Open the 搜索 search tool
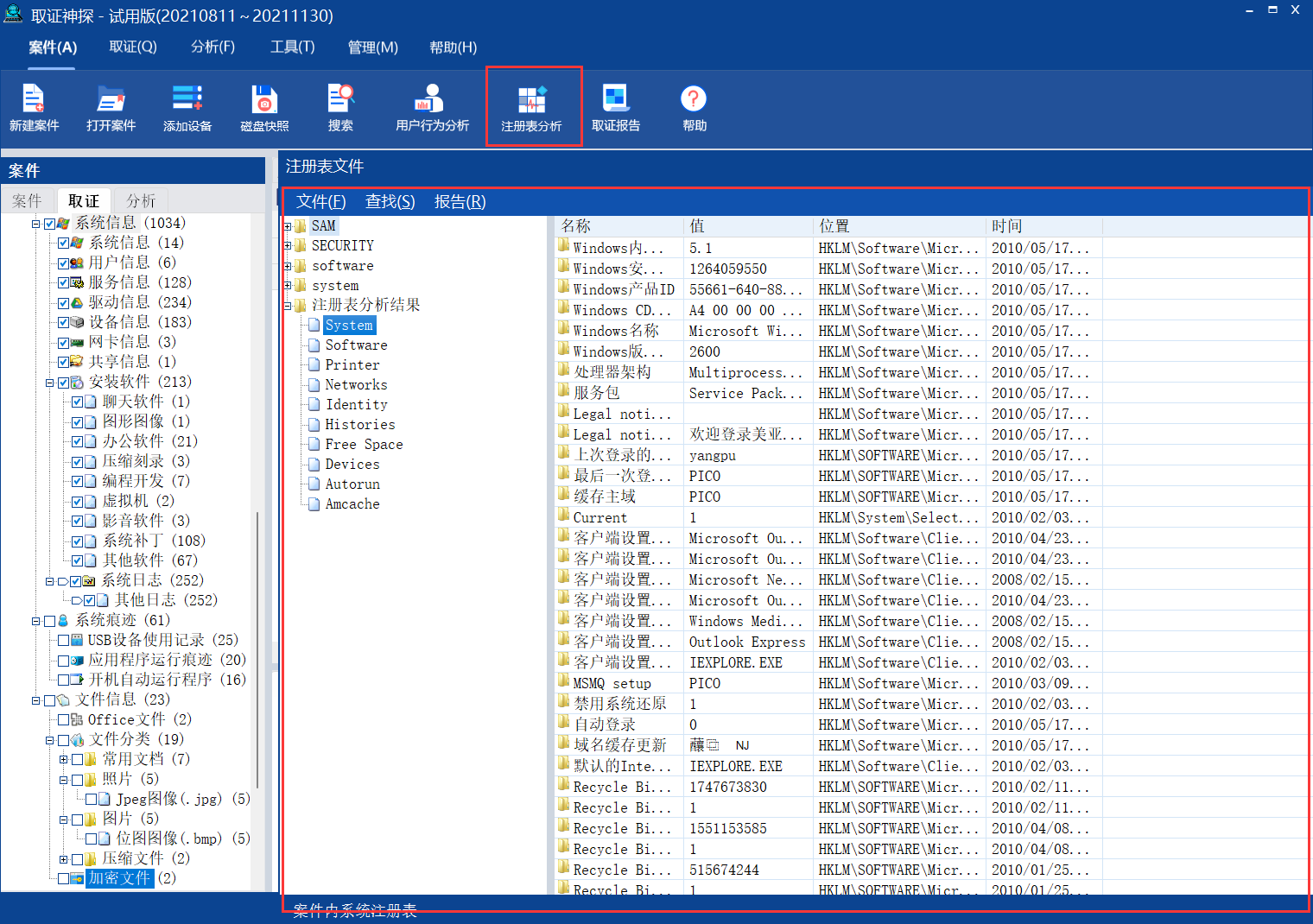This screenshot has width=1313, height=924. click(x=340, y=108)
